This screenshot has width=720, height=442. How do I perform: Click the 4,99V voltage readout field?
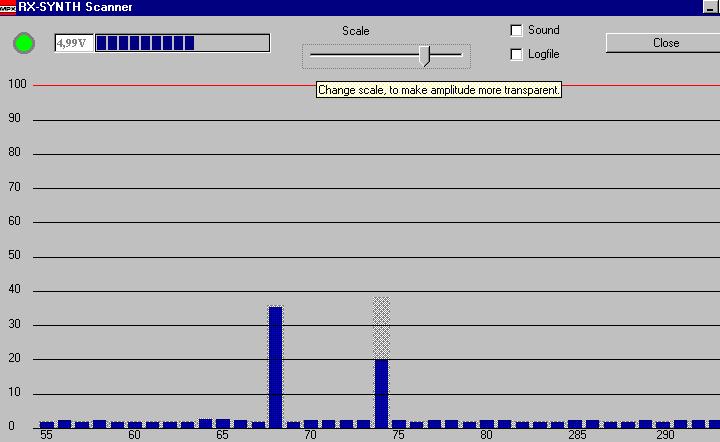click(x=73, y=43)
